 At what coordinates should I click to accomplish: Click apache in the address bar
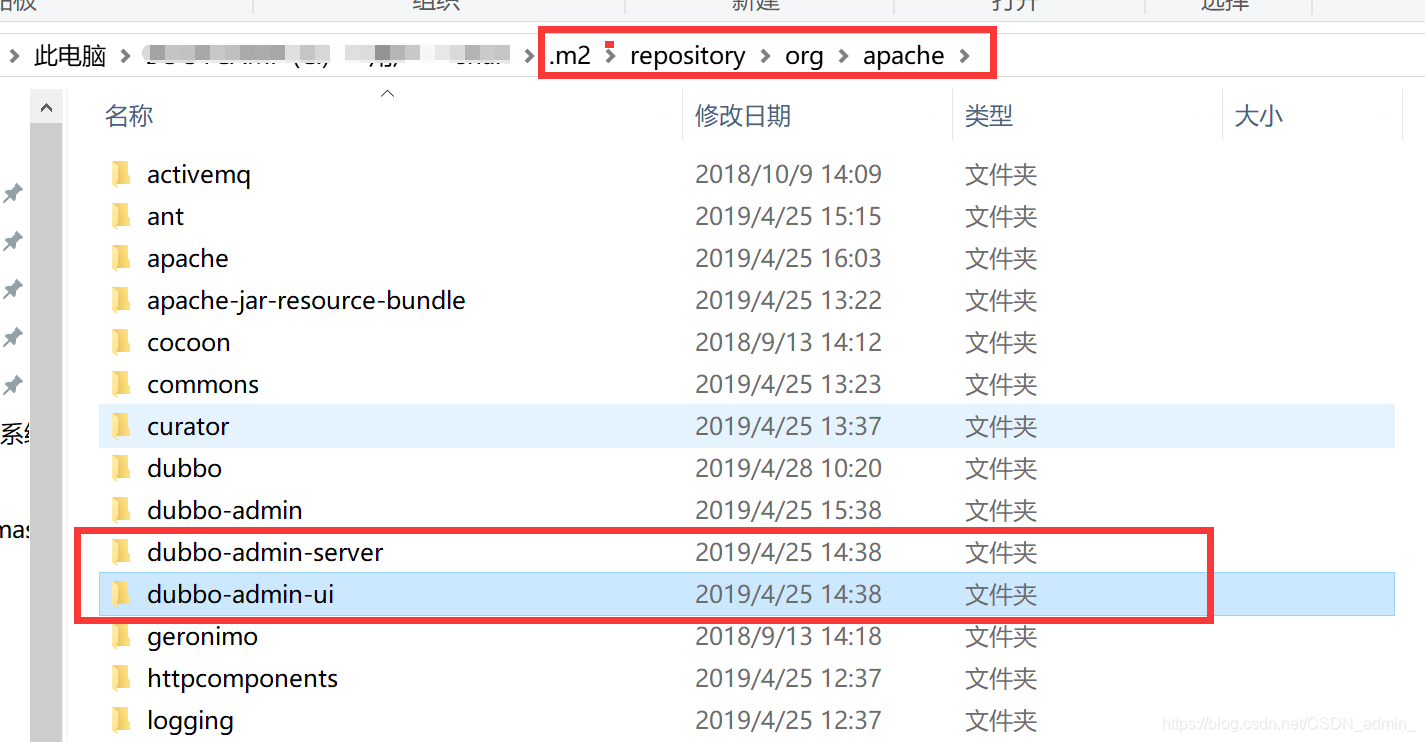(904, 56)
